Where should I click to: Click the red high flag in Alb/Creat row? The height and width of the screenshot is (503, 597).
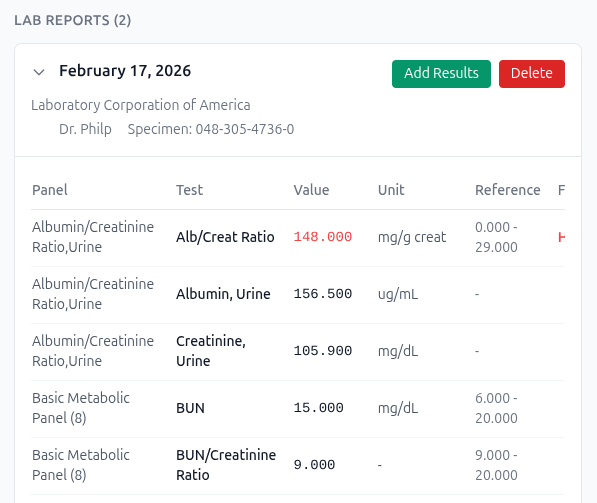point(562,237)
